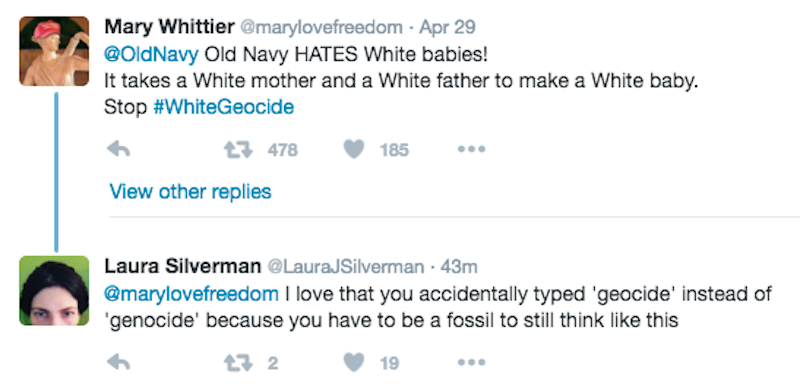Image resolution: width=800 pixels, height=390 pixels.
Task: Open more options on Mary Whittier's tweet
Action: pos(471,150)
